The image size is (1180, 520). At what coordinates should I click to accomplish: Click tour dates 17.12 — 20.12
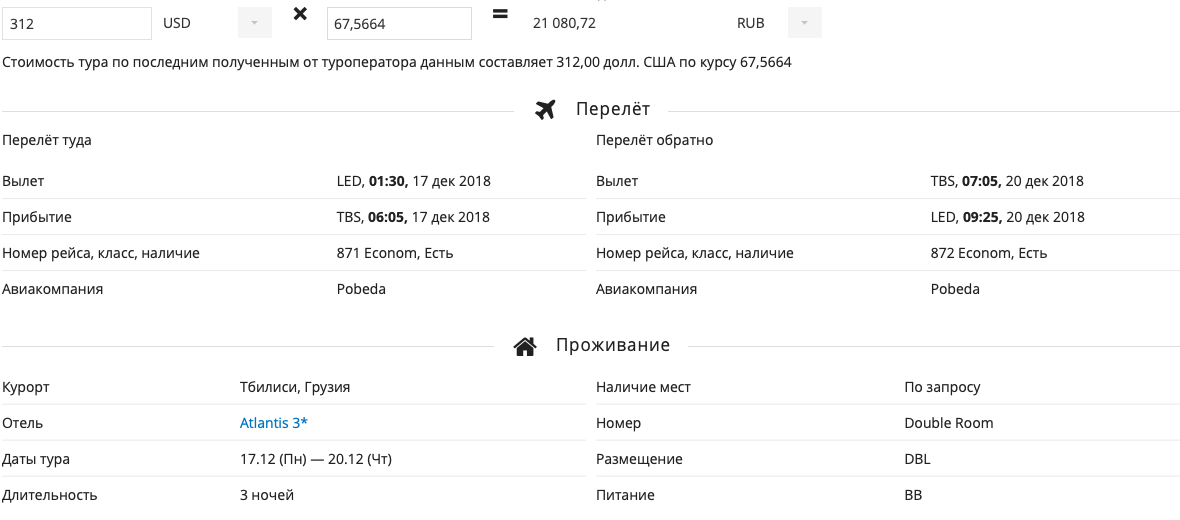click(x=316, y=459)
